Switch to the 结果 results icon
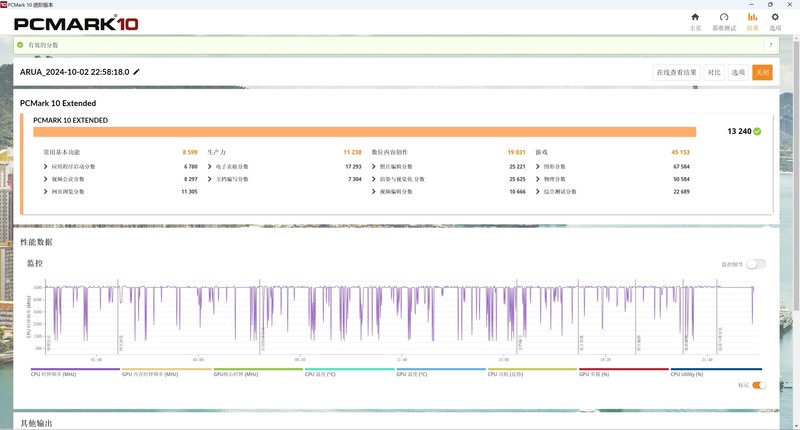 (x=753, y=17)
